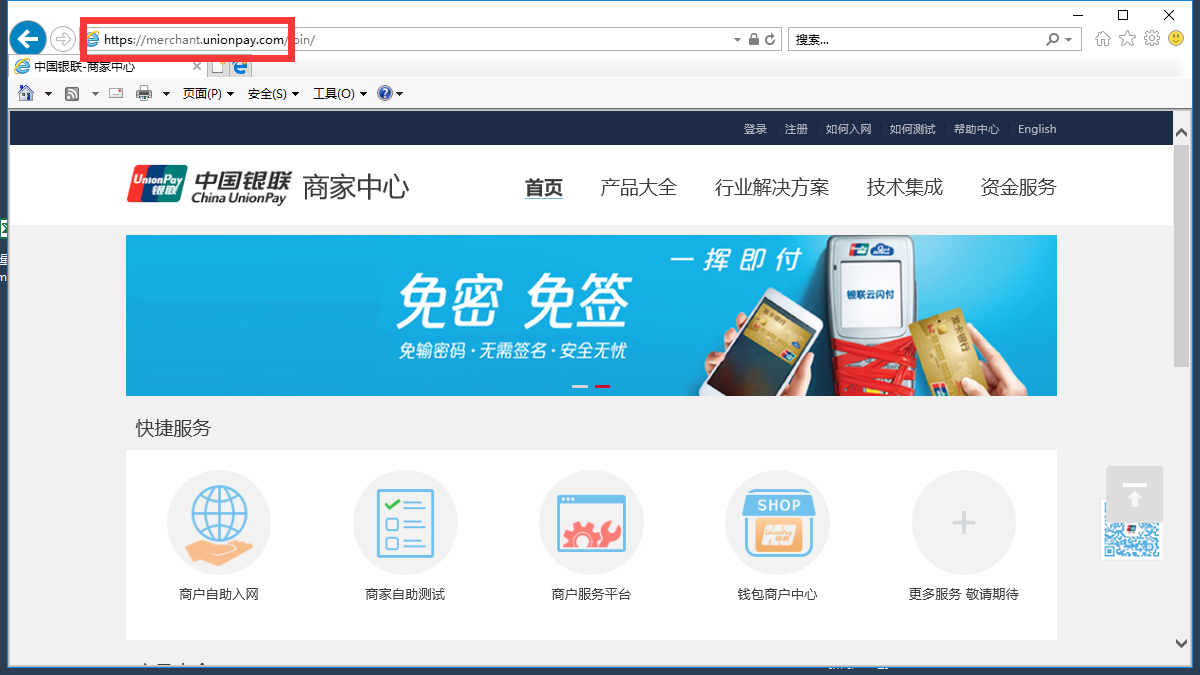Viewport: 1200px width, 675px height.
Task: Click the scrollbar down arrow
Action: coord(1181,644)
